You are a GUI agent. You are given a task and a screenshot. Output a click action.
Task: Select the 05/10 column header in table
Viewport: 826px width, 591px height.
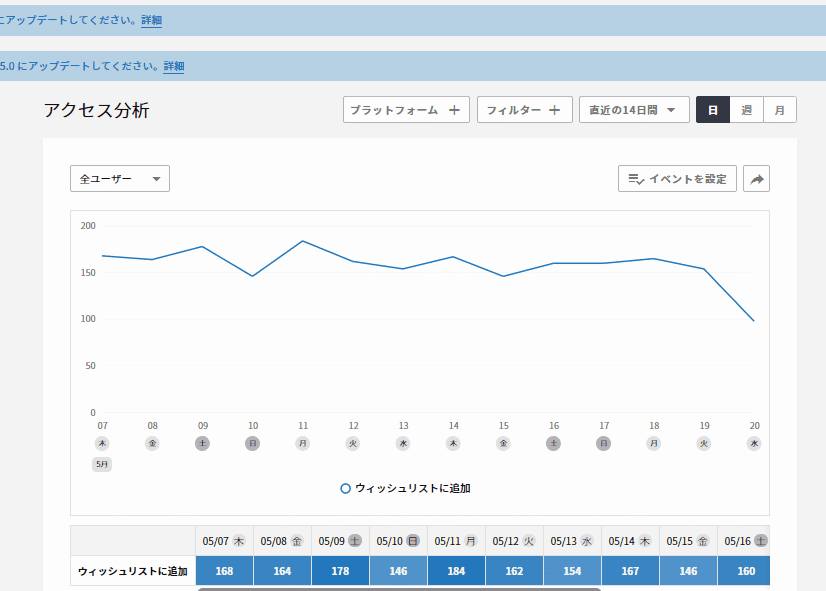click(x=398, y=541)
